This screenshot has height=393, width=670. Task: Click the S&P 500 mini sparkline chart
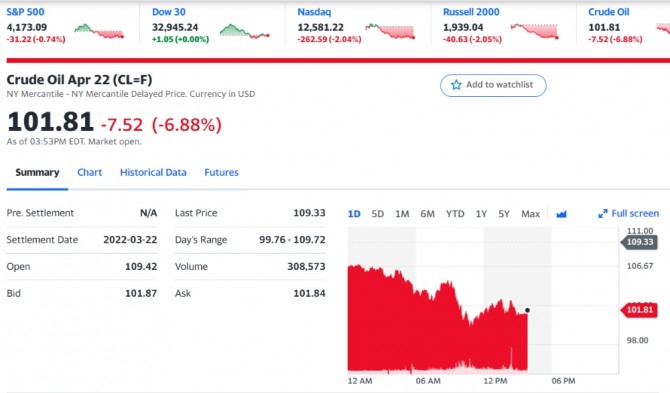tap(99, 31)
